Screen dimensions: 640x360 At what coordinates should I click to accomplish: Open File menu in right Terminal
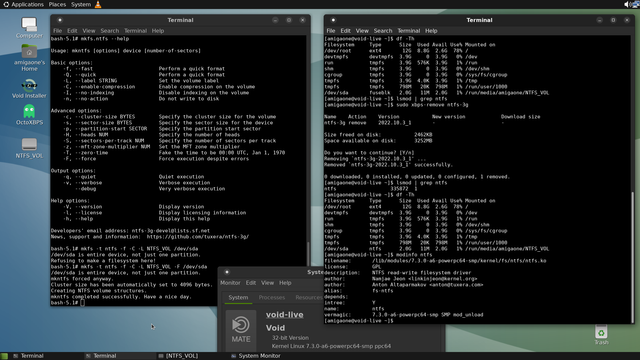click(331, 31)
